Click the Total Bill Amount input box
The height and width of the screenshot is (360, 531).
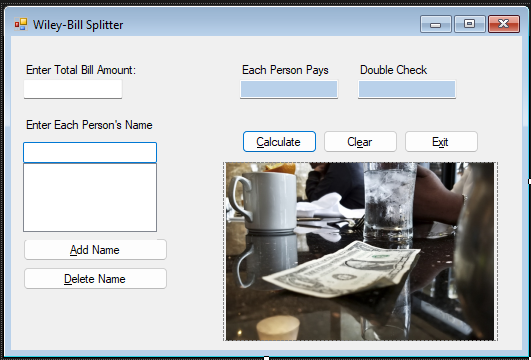(73, 89)
